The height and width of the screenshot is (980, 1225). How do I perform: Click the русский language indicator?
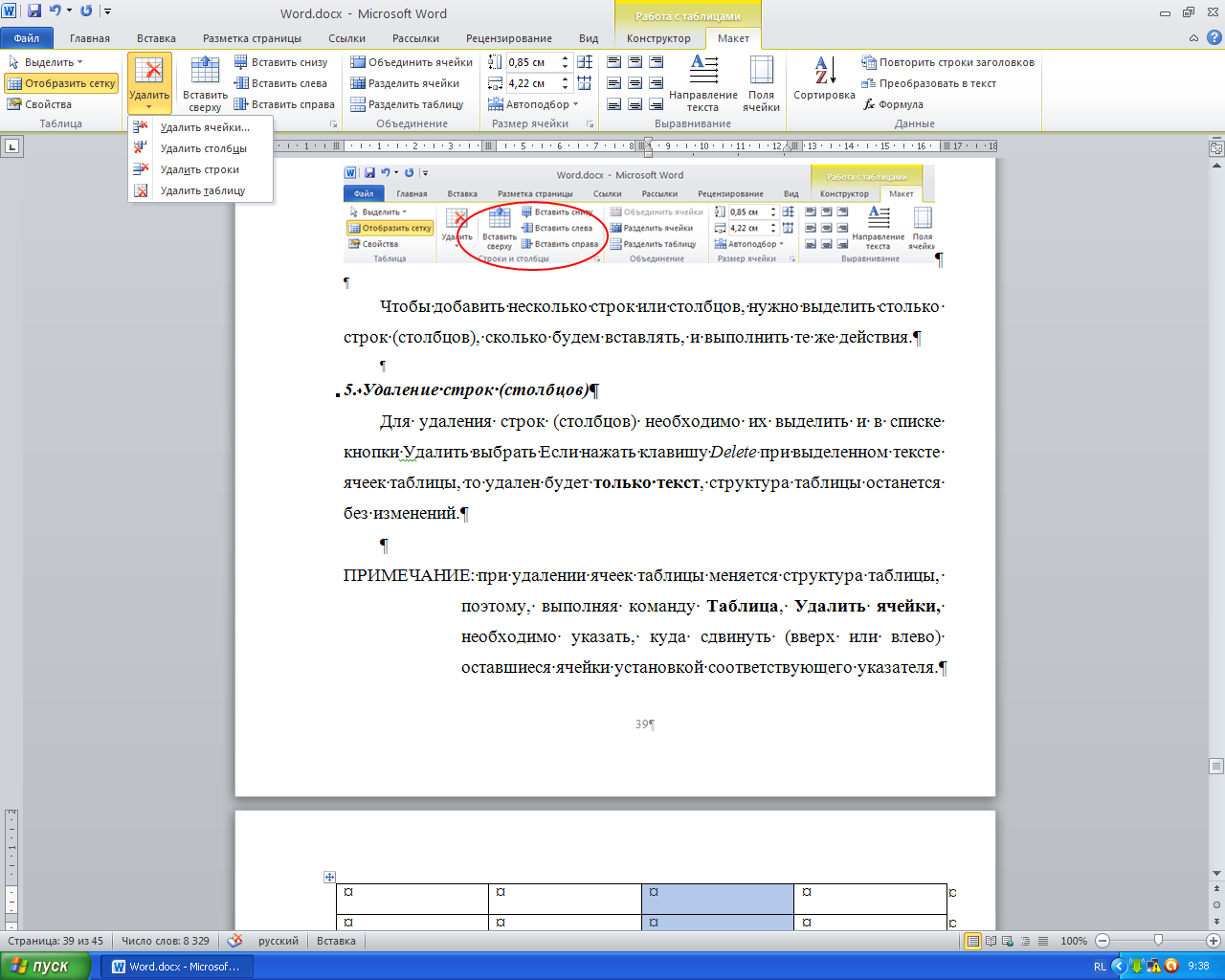[x=278, y=941]
